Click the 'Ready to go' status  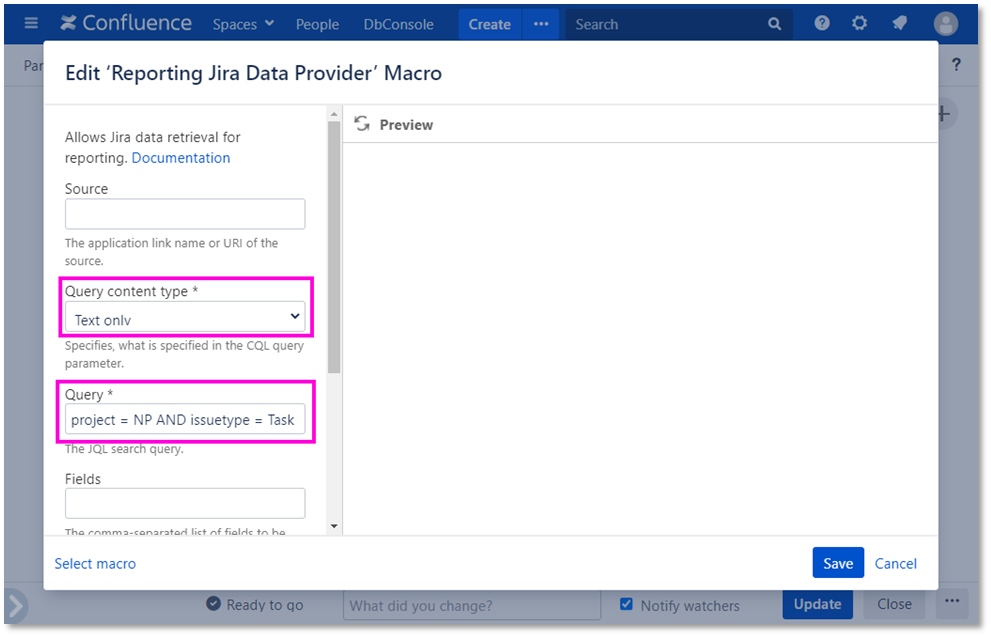click(255, 604)
